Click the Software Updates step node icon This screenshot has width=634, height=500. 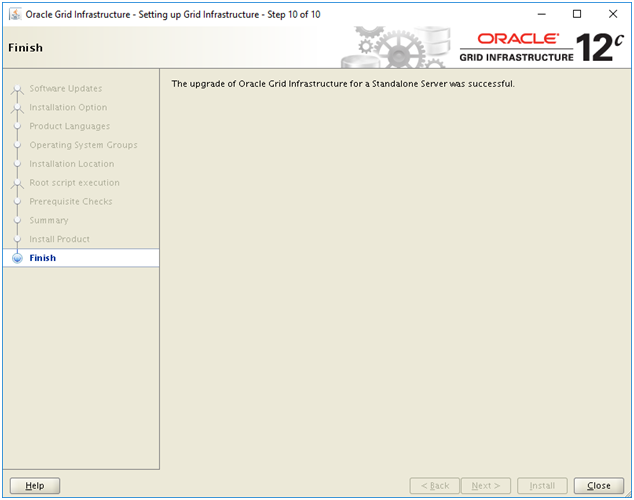17,89
